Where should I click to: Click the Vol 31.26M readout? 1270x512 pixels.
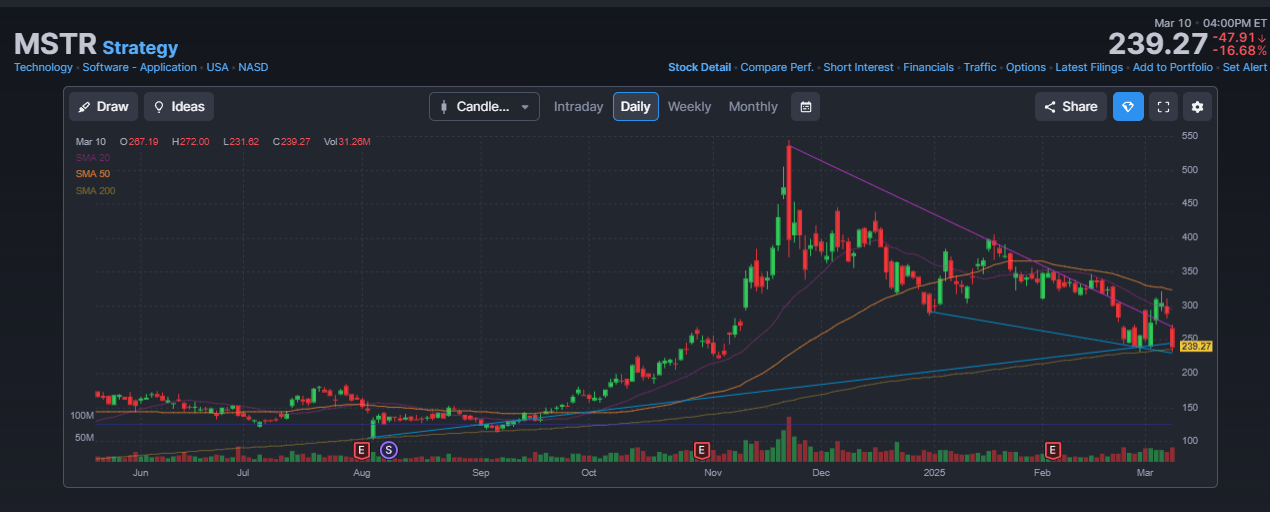pos(347,142)
